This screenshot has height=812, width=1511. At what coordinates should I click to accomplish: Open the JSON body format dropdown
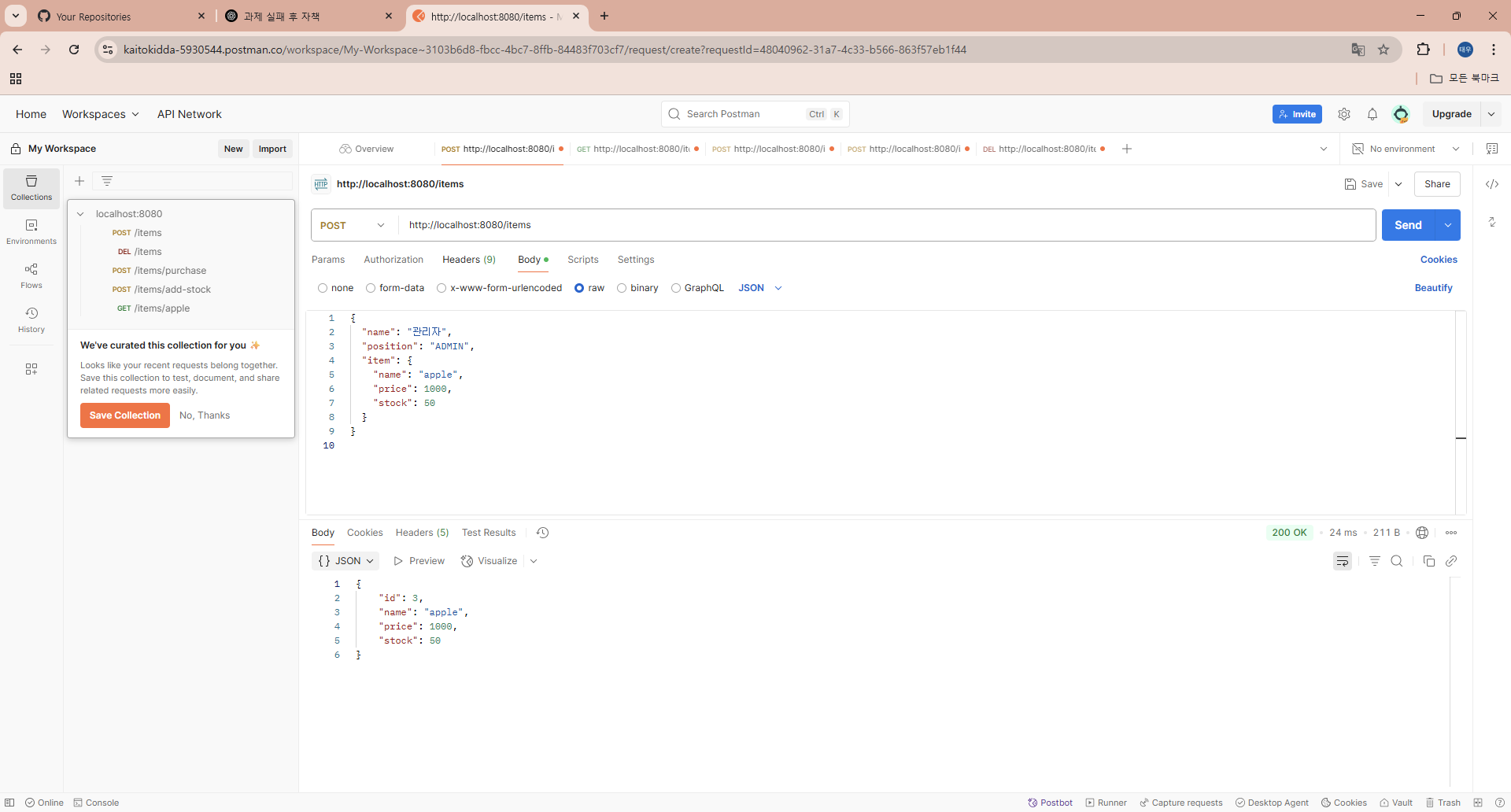760,288
